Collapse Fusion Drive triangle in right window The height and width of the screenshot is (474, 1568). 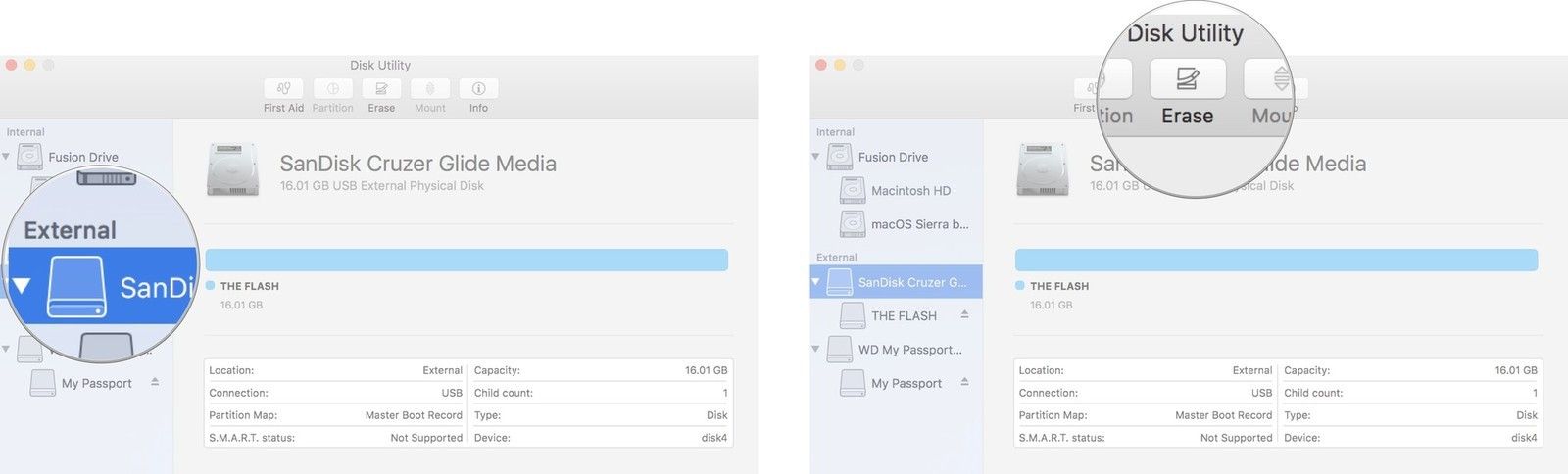click(x=815, y=157)
